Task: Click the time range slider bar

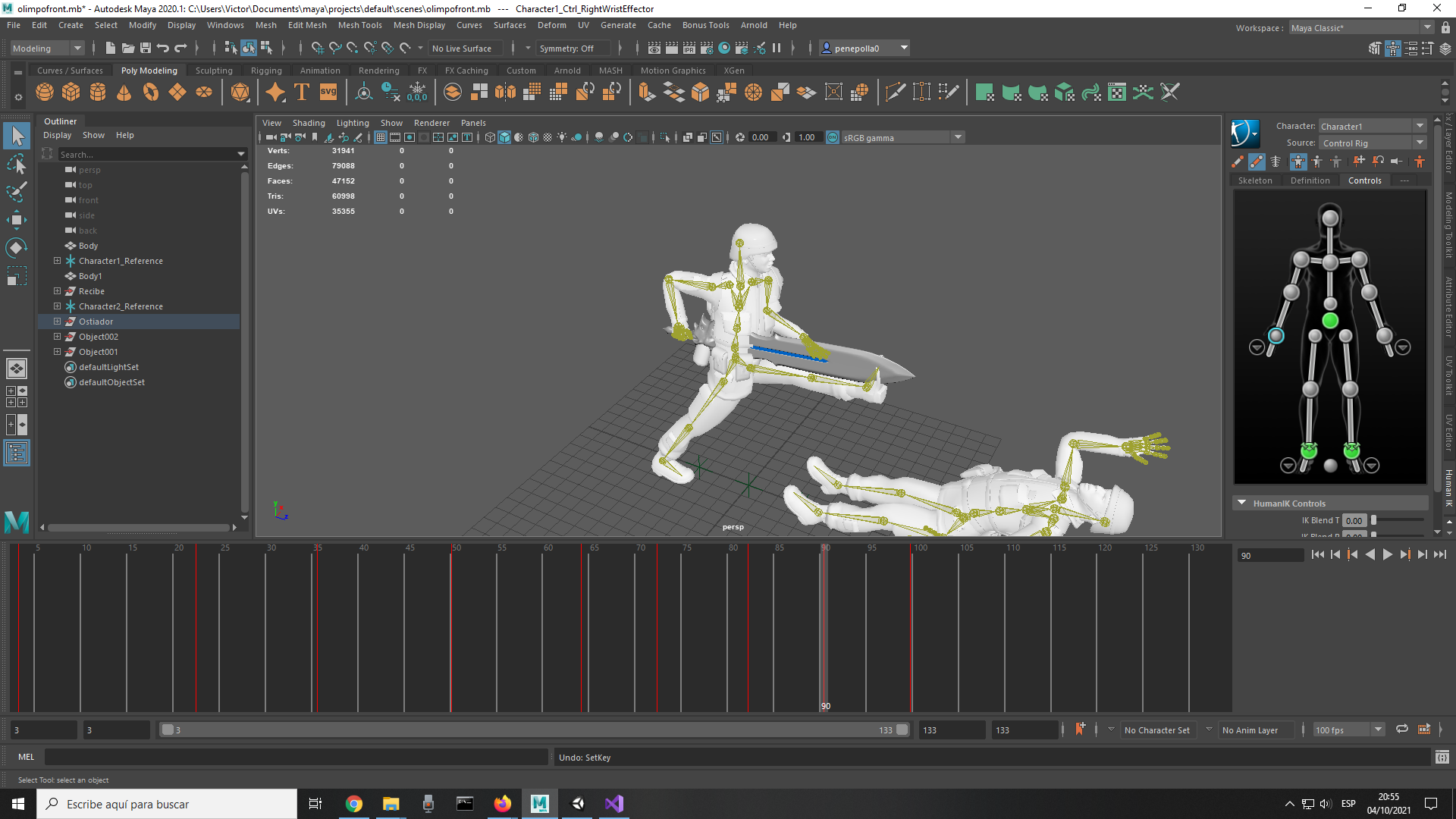Action: coord(534,730)
